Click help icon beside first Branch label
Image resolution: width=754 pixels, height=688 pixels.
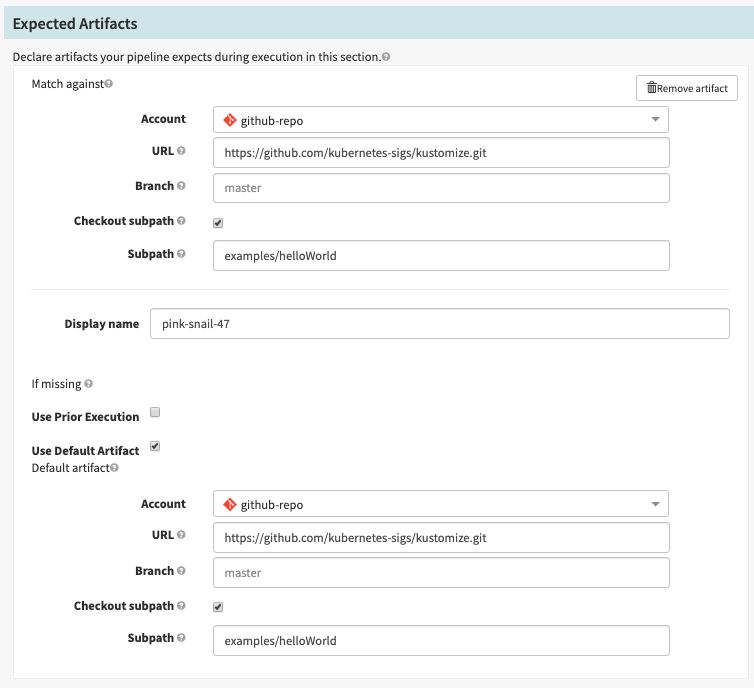pos(181,186)
